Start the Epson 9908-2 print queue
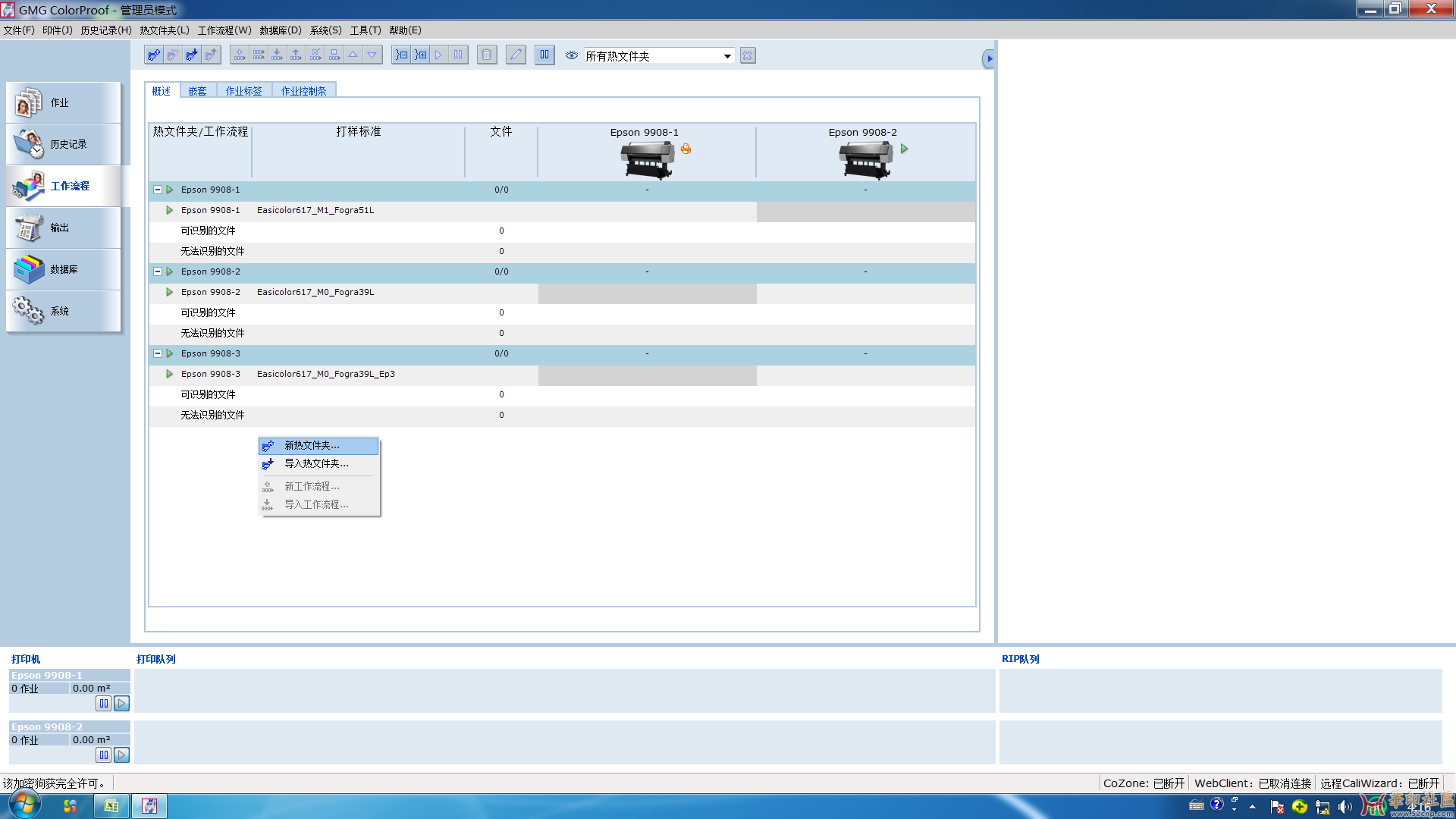 click(121, 755)
